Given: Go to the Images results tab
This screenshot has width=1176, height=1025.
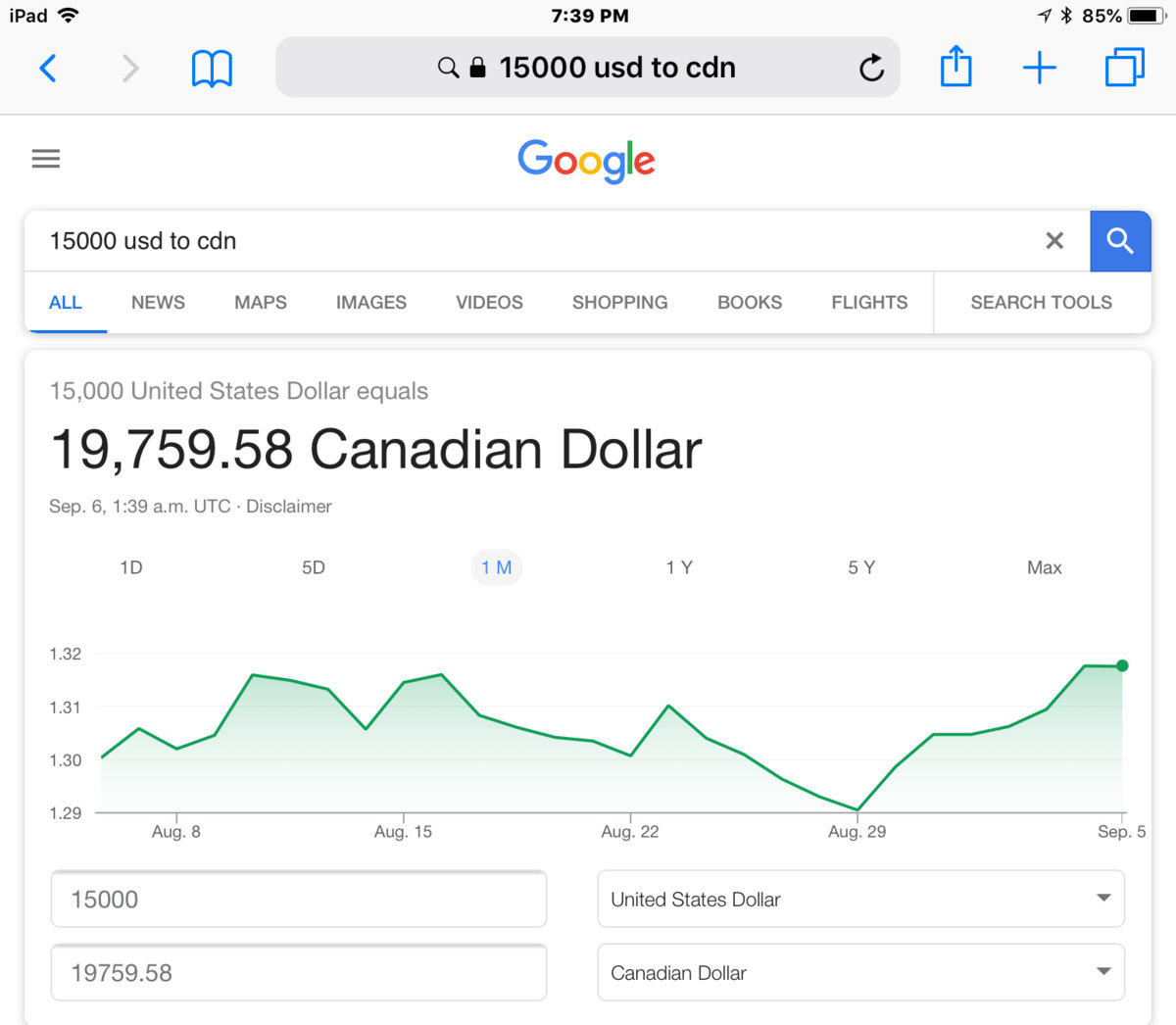Looking at the screenshot, I should coord(370,303).
